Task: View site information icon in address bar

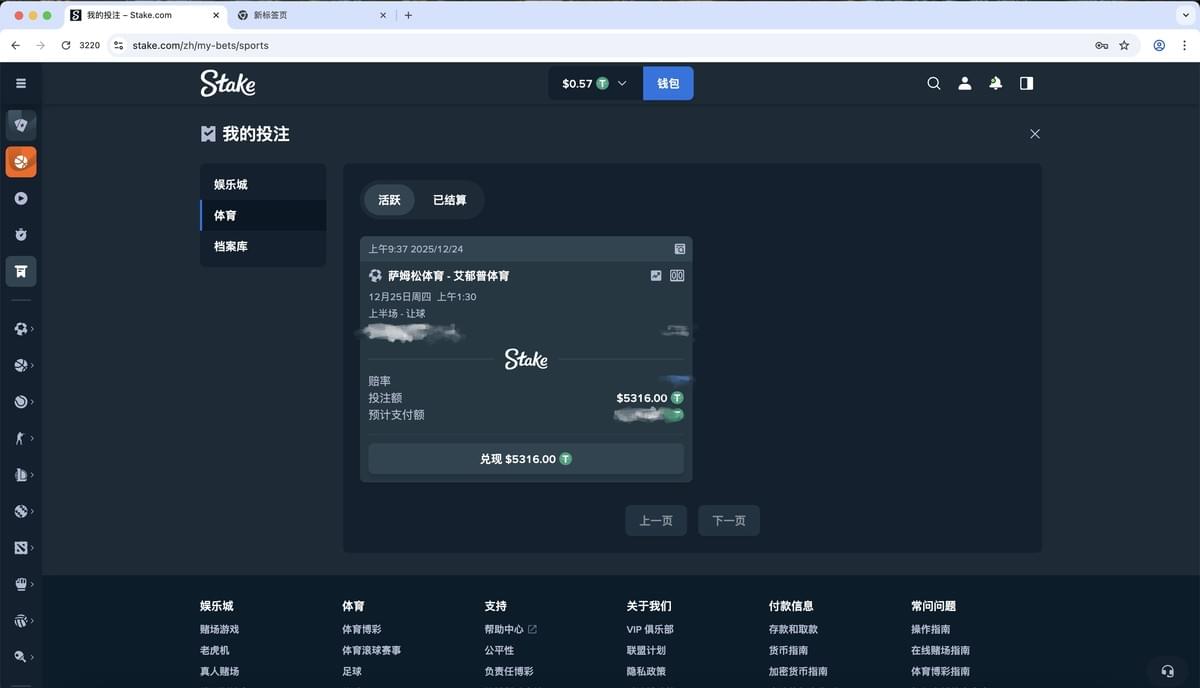Action: coord(118,45)
